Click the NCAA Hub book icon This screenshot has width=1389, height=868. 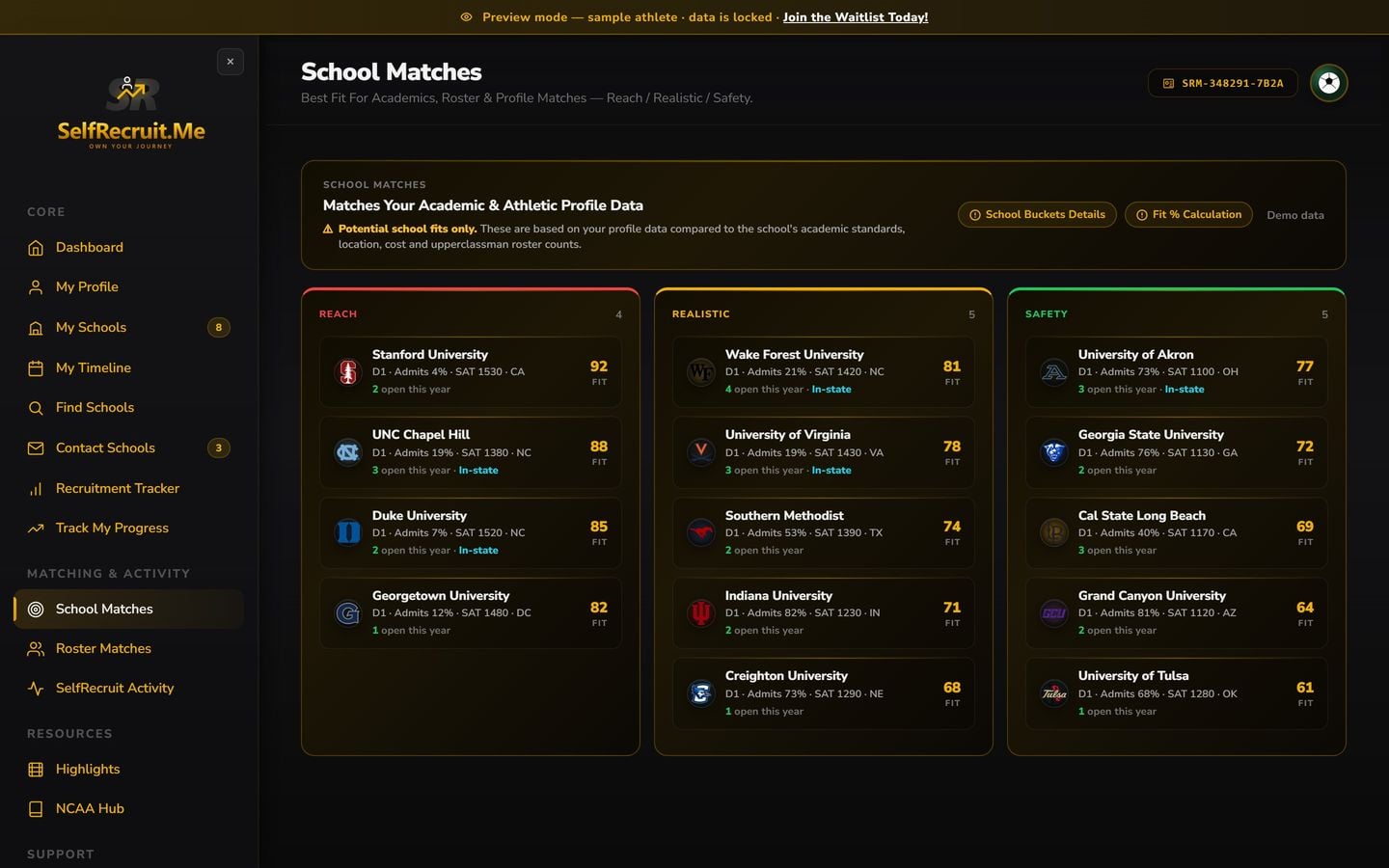coord(36,809)
